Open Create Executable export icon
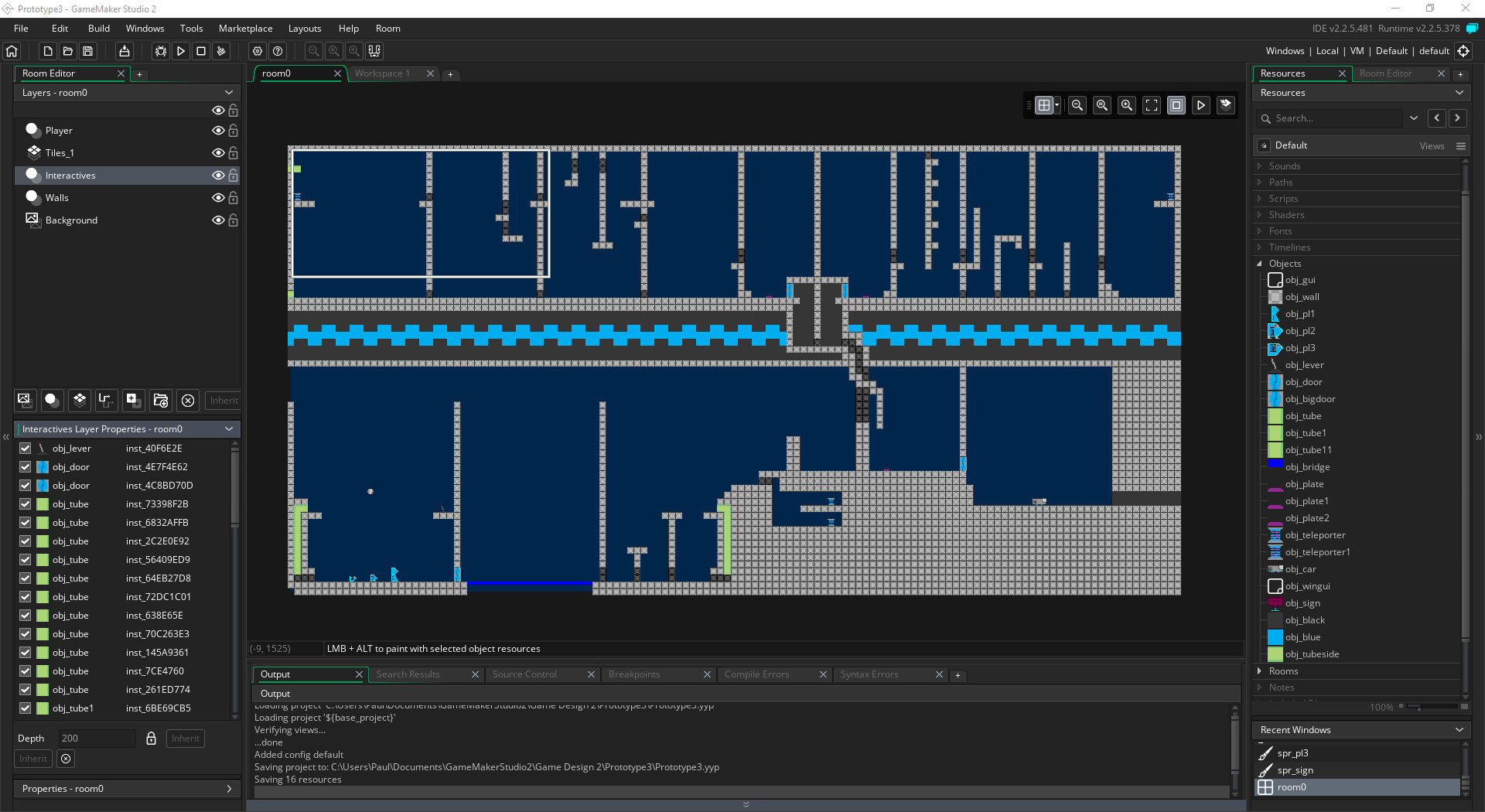This screenshot has height=812, width=1485. (124, 51)
